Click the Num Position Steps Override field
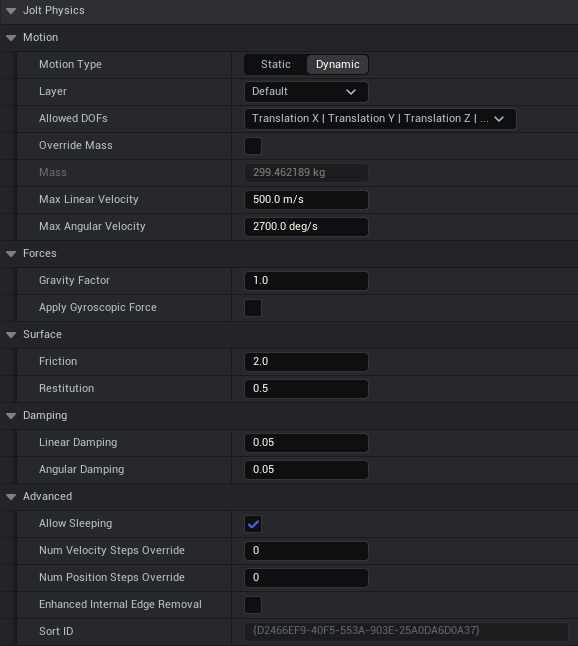Image resolution: width=578 pixels, height=646 pixels. (306, 578)
